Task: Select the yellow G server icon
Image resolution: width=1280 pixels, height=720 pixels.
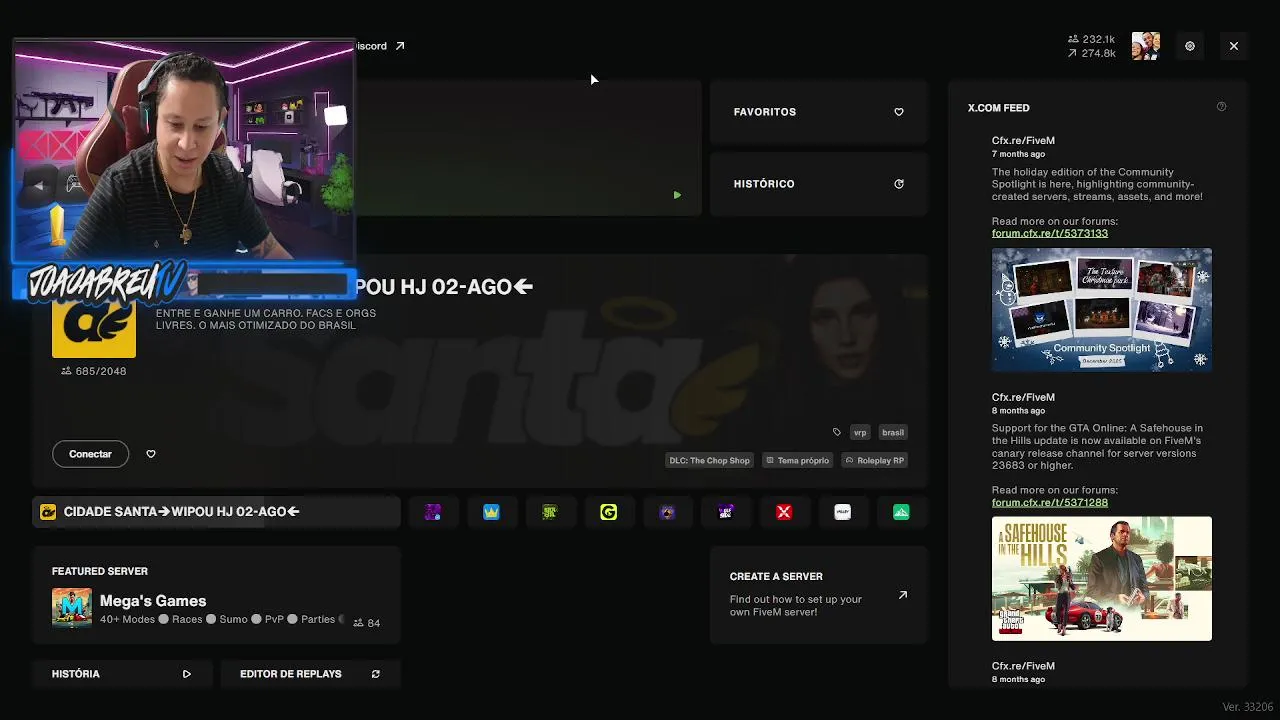Action: [609, 512]
